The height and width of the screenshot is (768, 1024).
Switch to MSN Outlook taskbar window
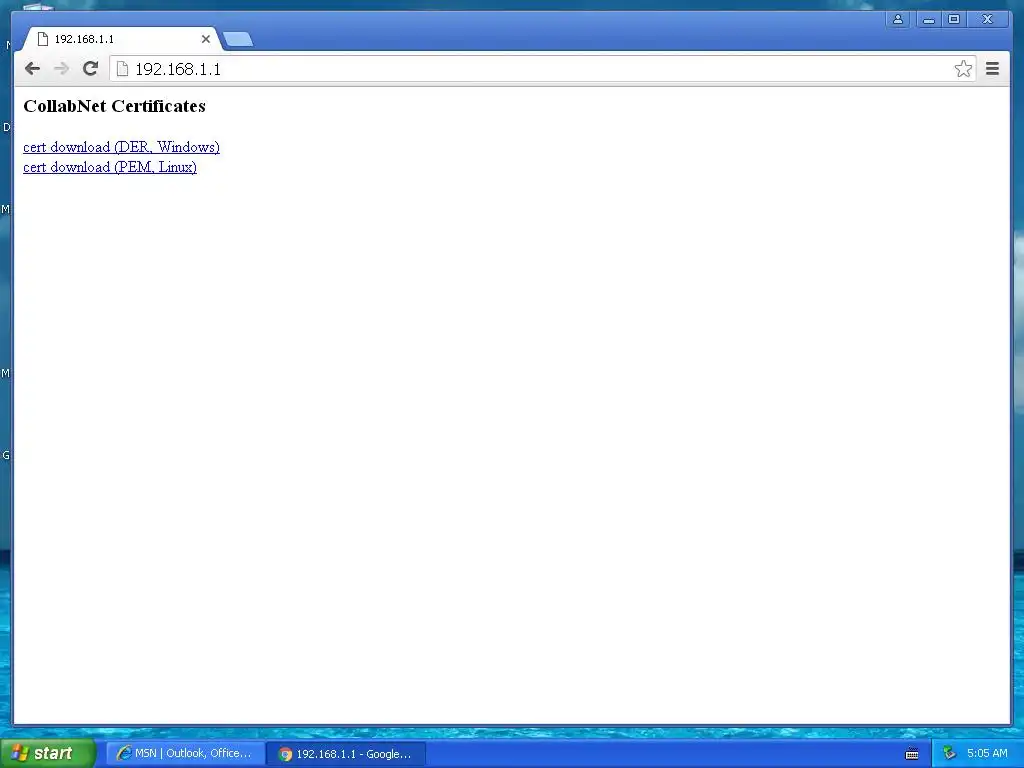point(186,754)
